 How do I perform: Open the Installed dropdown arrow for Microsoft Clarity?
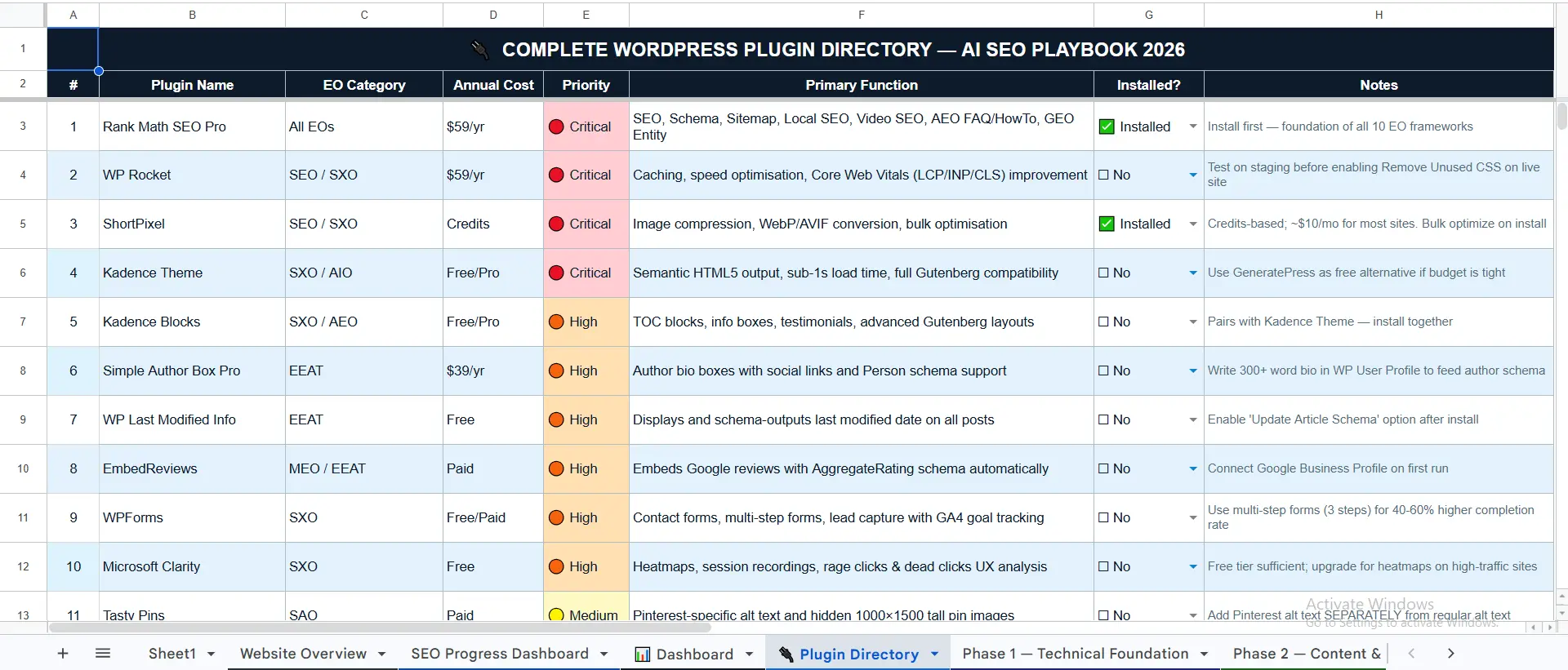1193,566
